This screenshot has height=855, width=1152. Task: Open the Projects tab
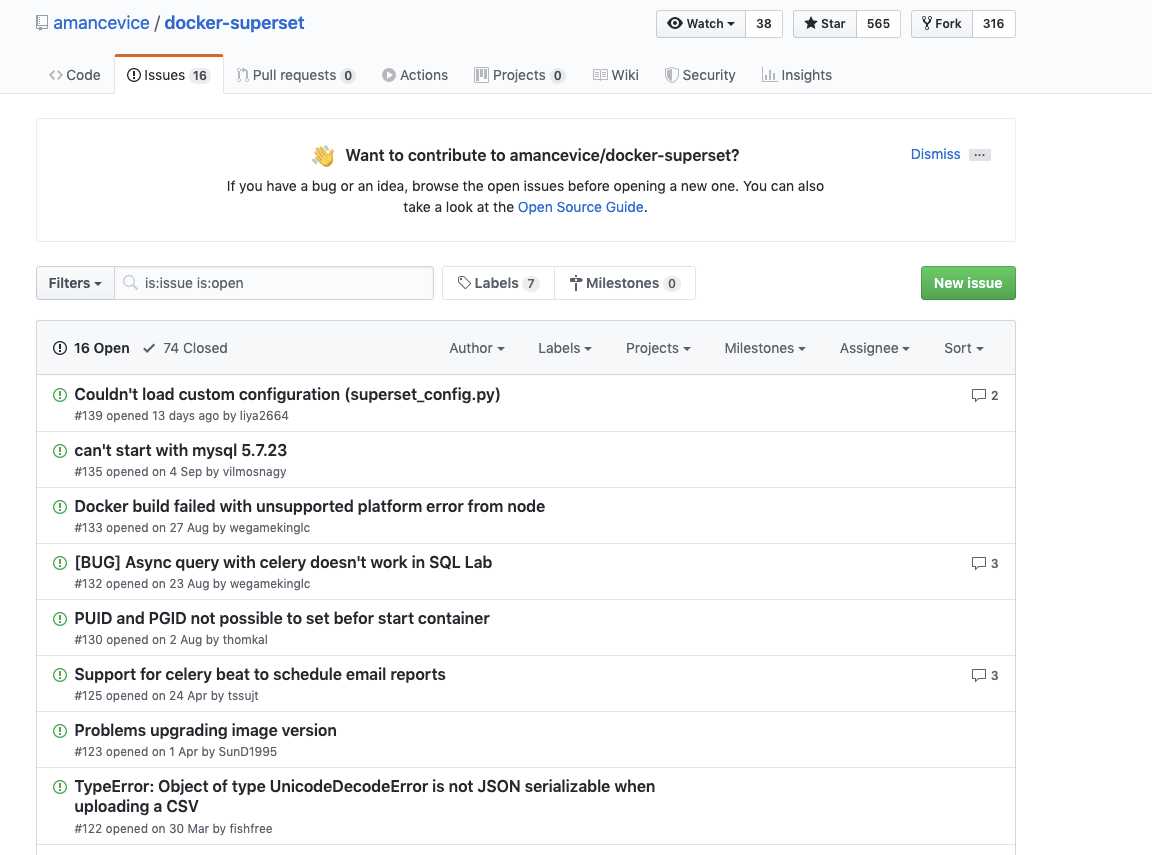(x=519, y=75)
